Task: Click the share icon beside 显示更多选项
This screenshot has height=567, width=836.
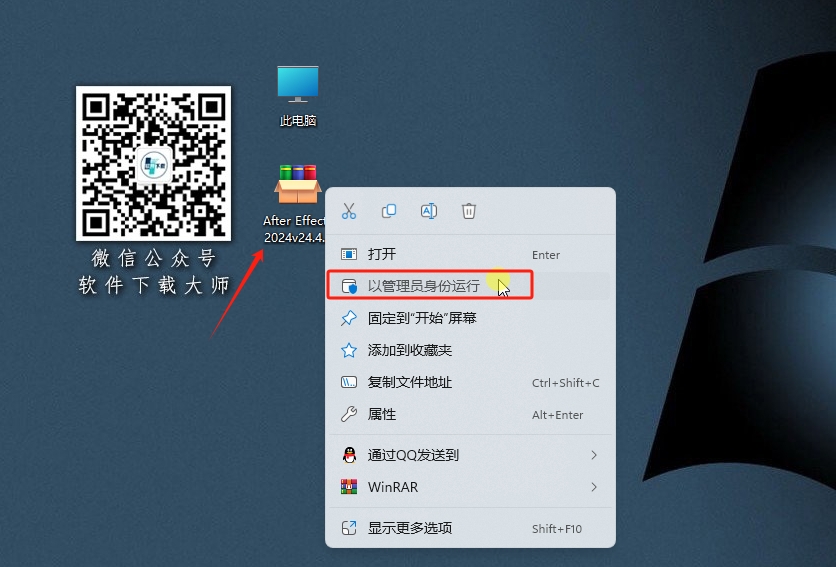Action: 349,528
